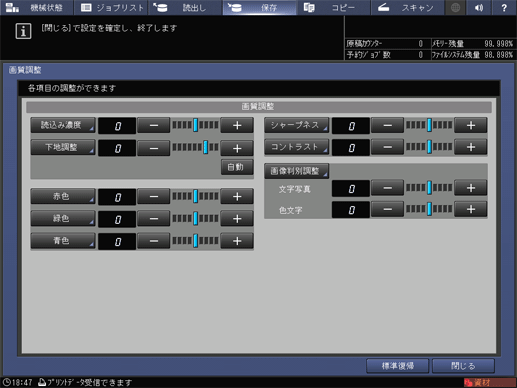Click the 青色 value field
The image size is (517, 388).
coord(117,241)
